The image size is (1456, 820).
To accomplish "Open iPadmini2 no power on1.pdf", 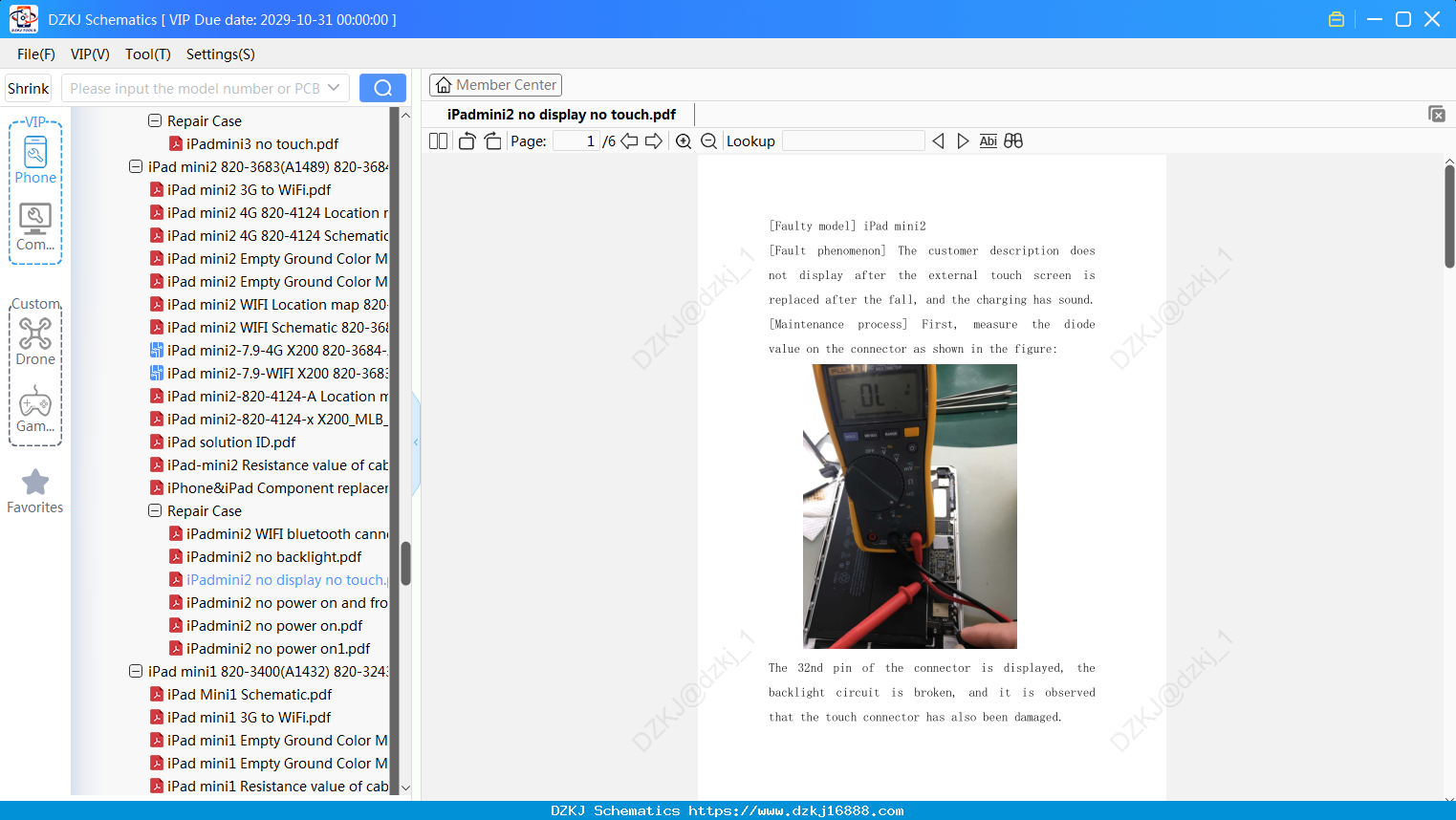I will pyautogui.click(x=270, y=648).
